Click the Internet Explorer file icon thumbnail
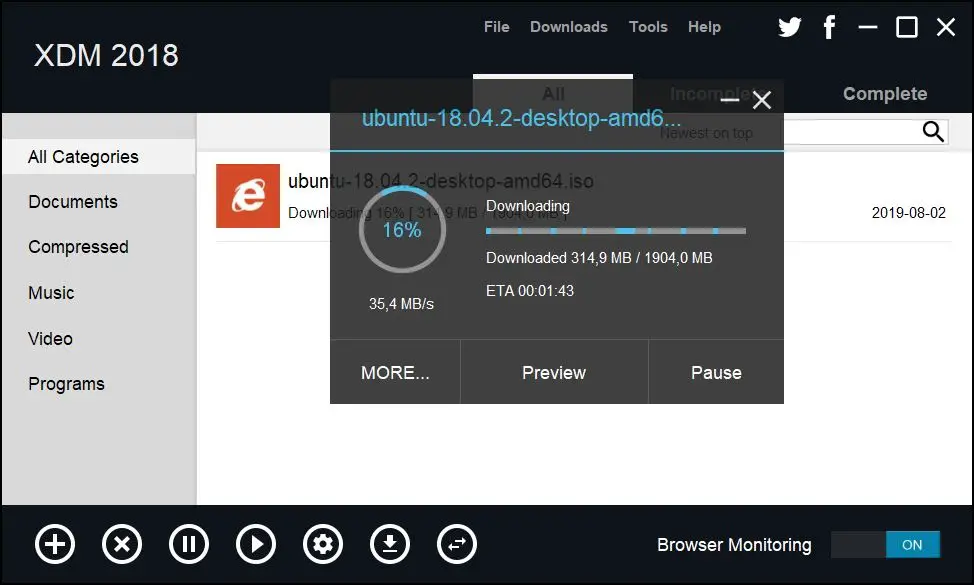The height and width of the screenshot is (585, 974). coord(248,196)
